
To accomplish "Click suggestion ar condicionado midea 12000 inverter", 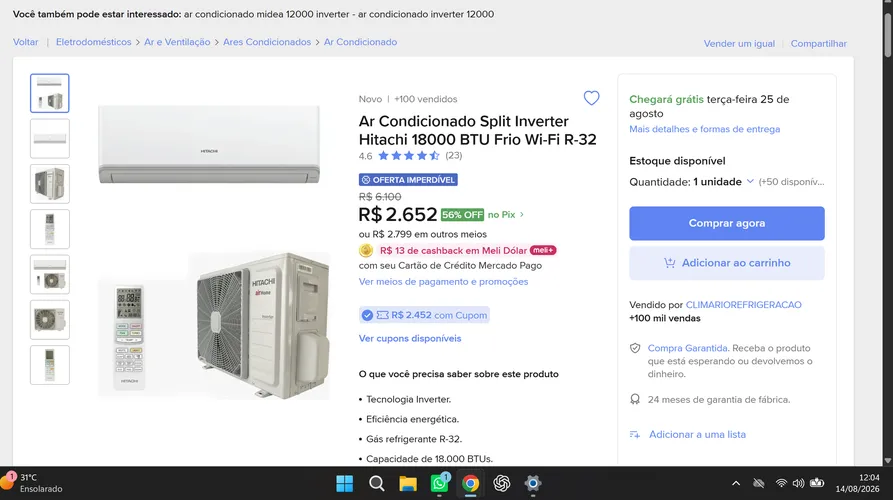I will point(267,14).
